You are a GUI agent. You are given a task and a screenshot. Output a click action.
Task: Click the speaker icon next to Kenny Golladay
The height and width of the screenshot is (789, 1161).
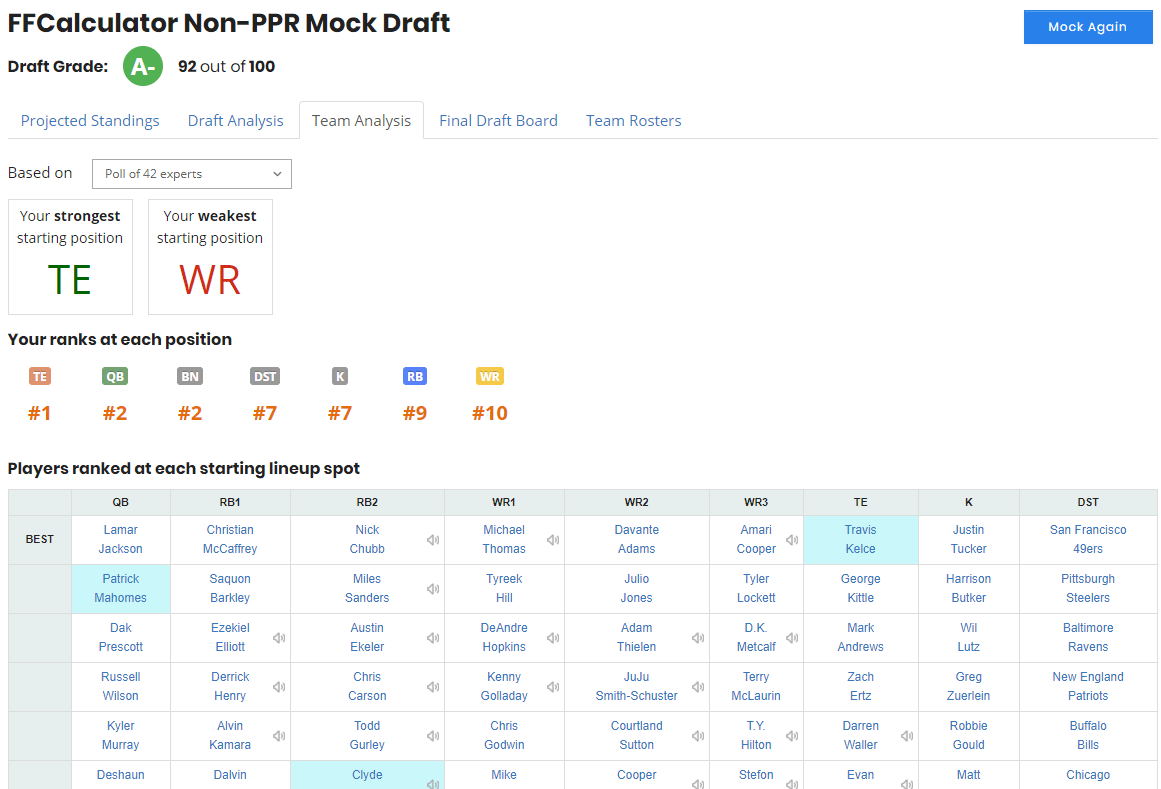click(x=553, y=687)
